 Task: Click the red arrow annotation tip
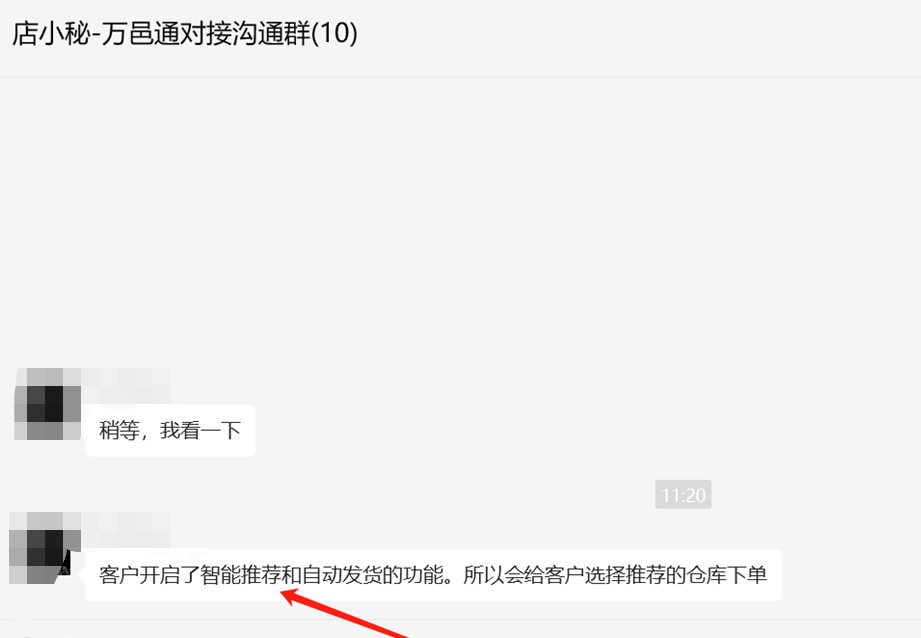[283, 594]
